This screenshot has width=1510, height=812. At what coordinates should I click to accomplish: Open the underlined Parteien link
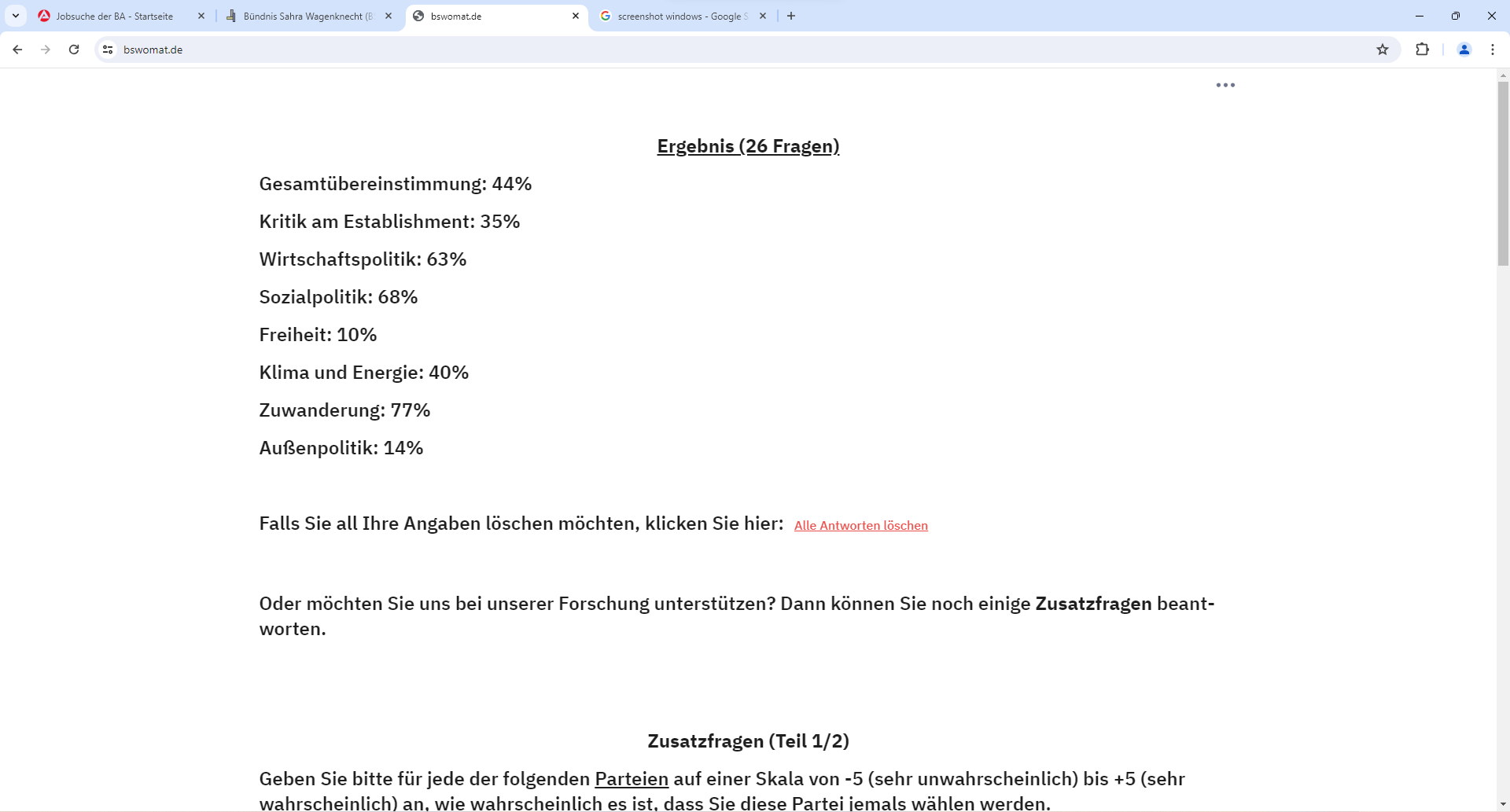pyautogui.click(x=632, y=779)
